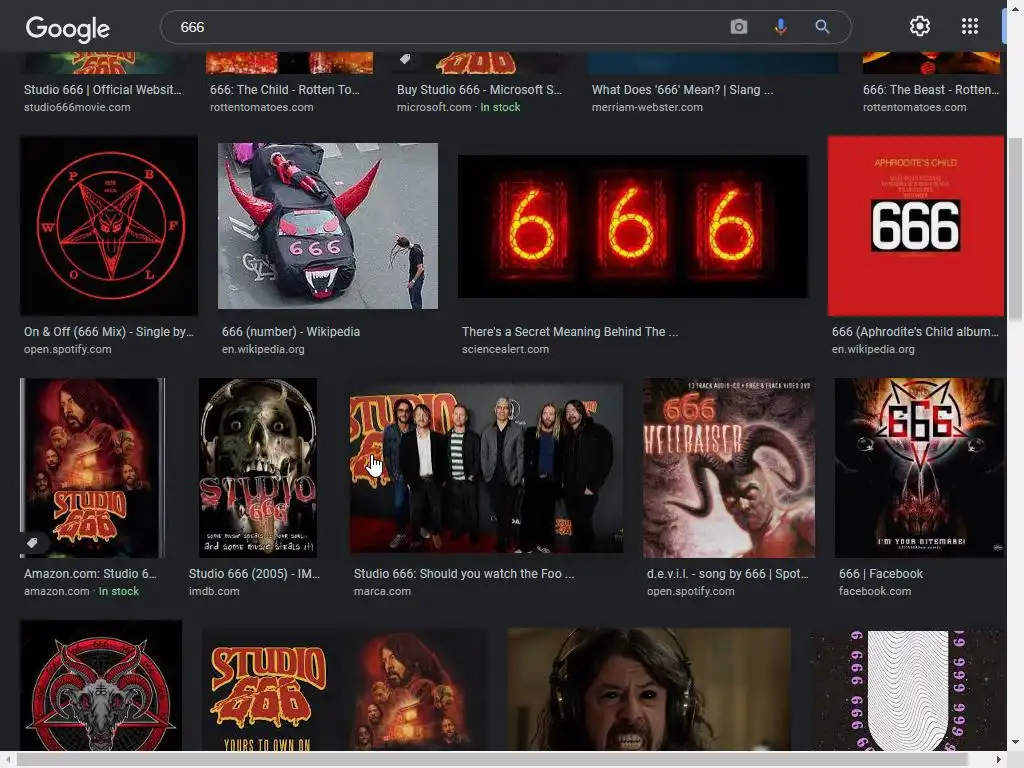1024x768 pixels.
Task: Open Google settings gear
Action: coord(920,26)
